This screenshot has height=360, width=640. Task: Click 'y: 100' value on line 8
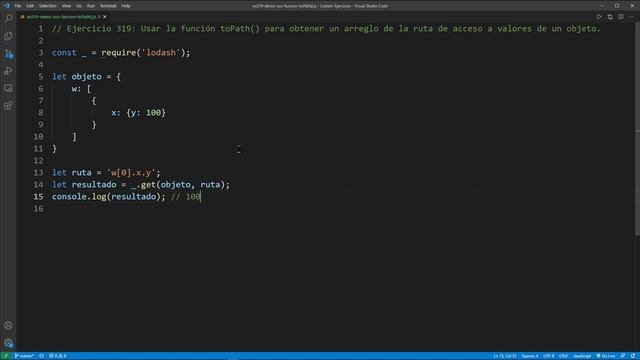[146, 113]
